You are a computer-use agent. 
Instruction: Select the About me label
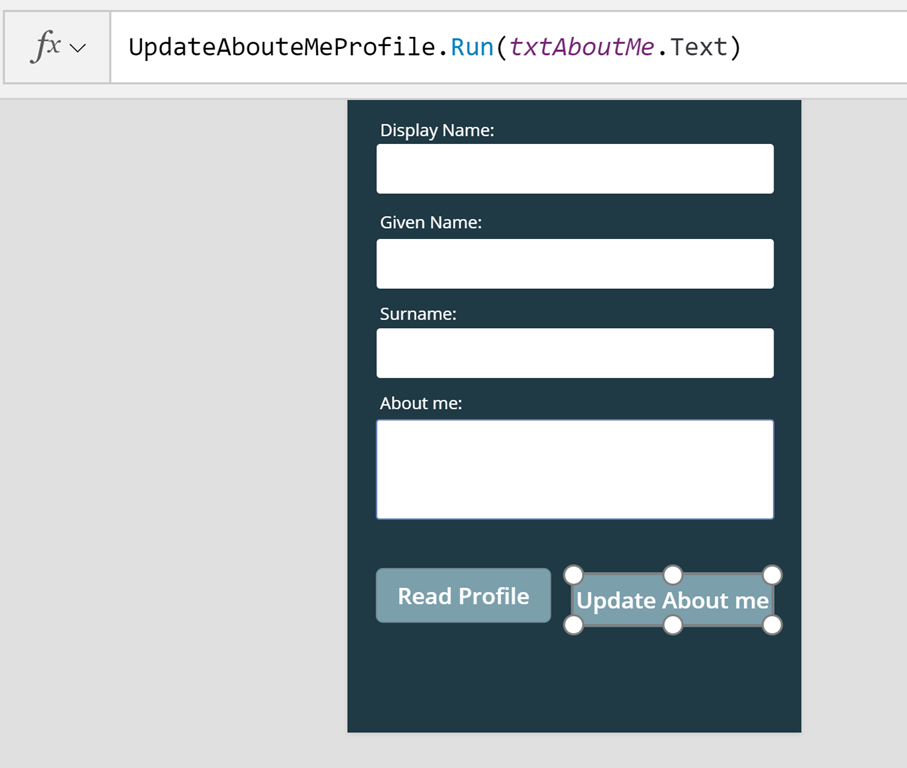421,403
